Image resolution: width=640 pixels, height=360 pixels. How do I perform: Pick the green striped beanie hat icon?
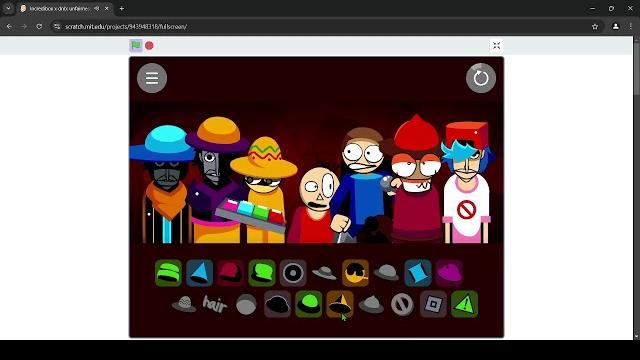click(168, 273)
